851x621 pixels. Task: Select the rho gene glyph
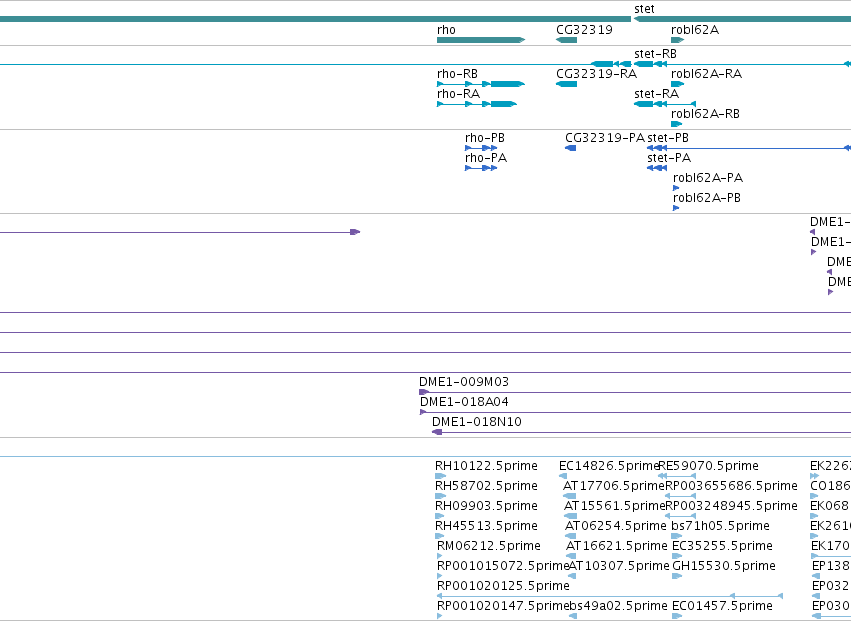click(x=481, y=40)
